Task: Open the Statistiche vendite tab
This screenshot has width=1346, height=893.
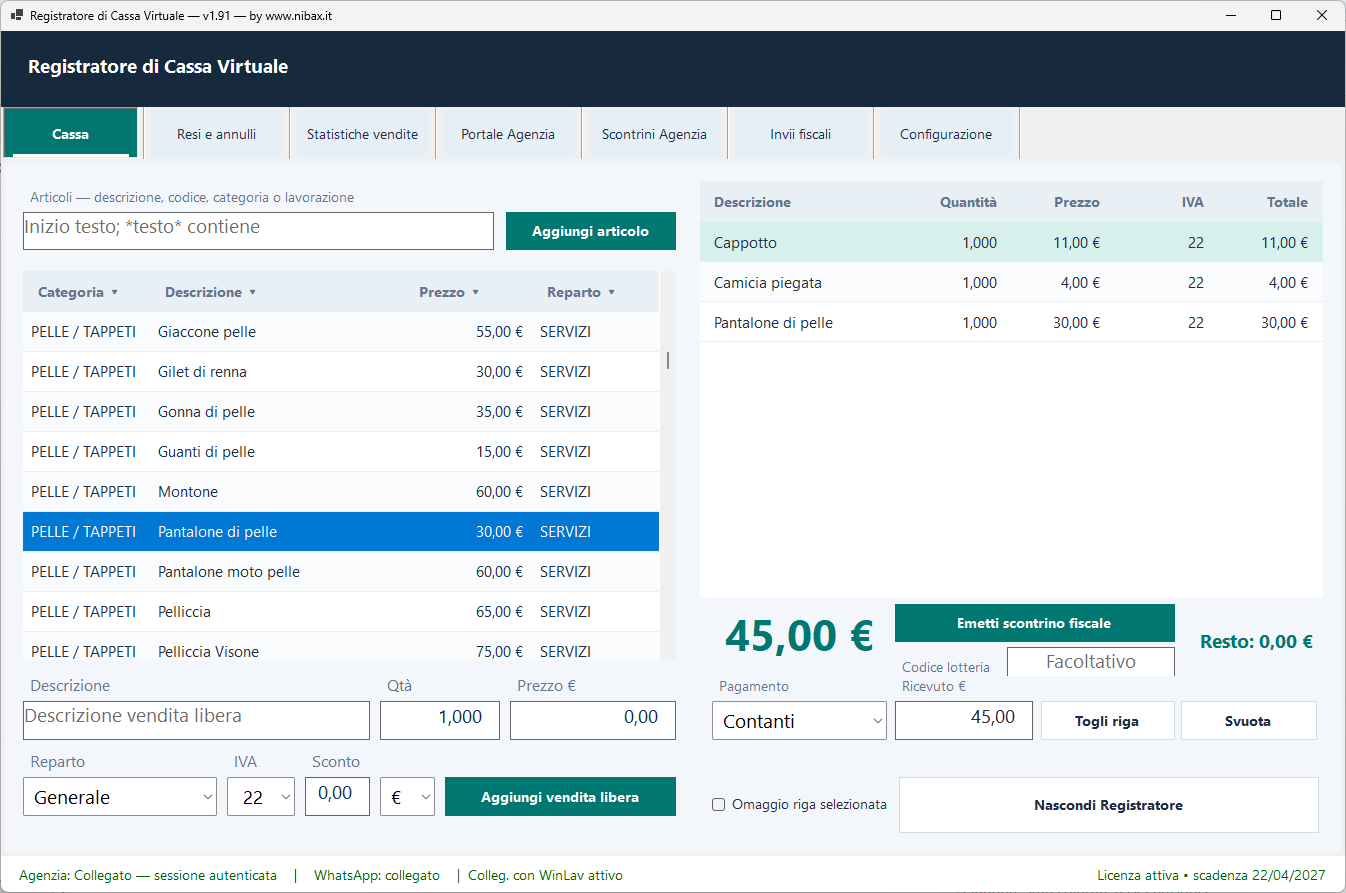Action: [x=362, y=134]
